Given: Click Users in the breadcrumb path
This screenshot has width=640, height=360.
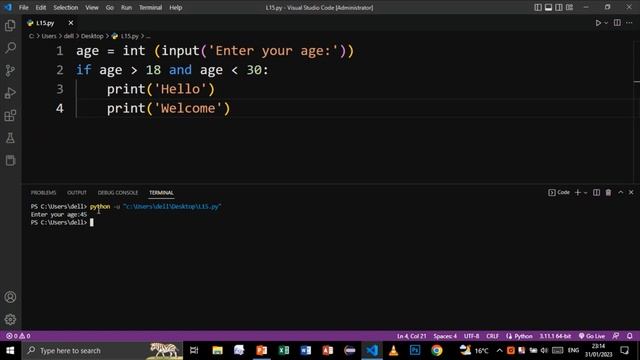Looking at the screenshot, I should [49, 36].
